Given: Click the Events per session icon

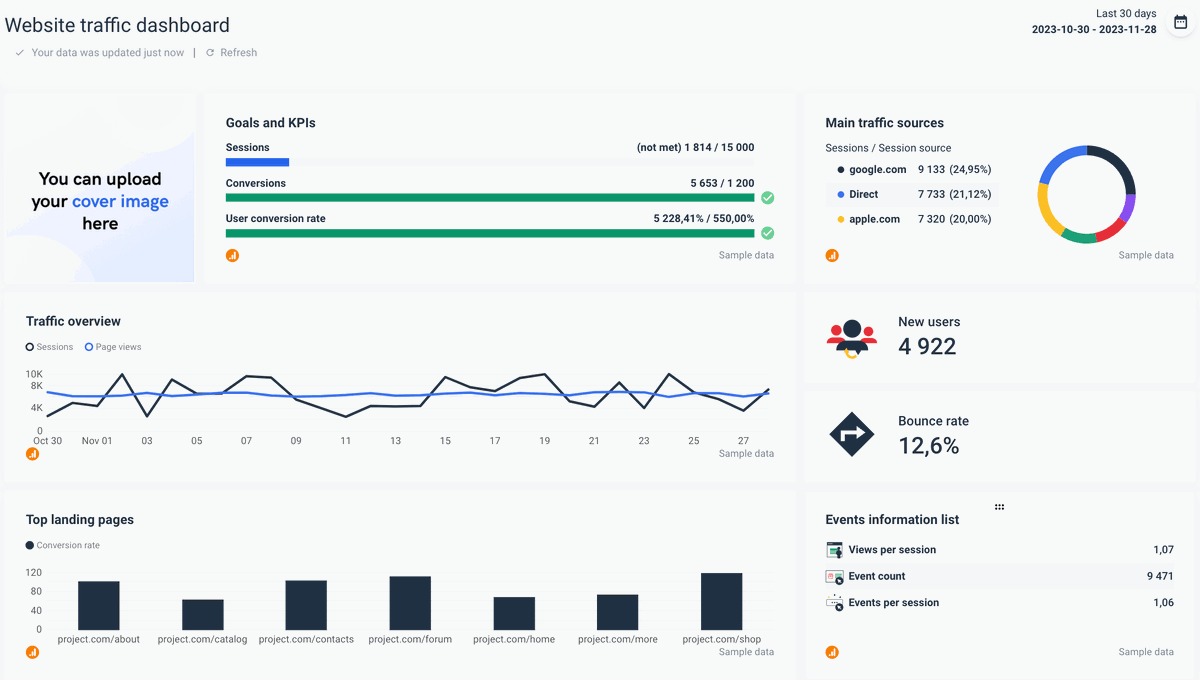Looking at the screenshot, I should (x=835, y=603).
